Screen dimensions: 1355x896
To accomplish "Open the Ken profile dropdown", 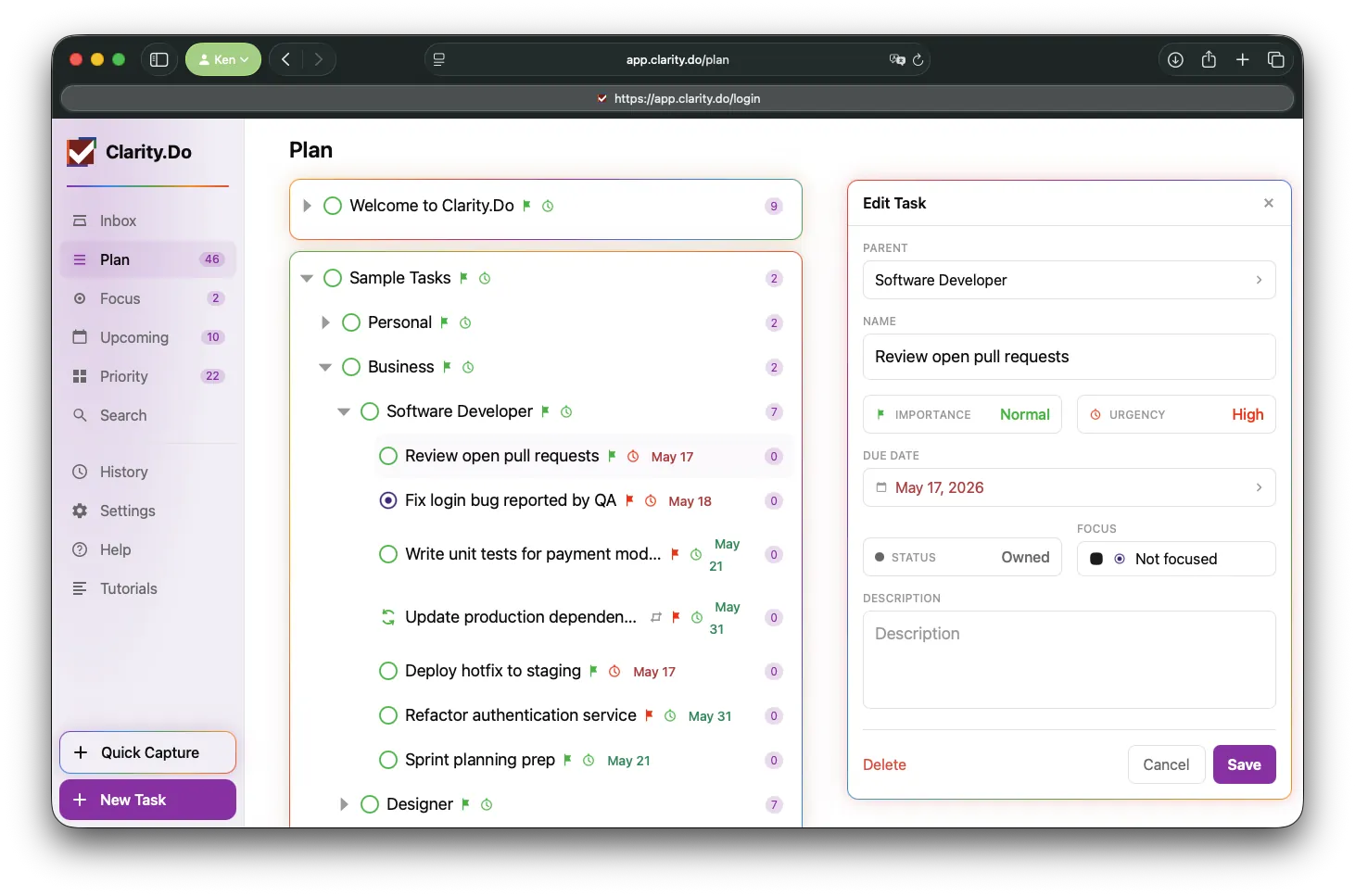I will [223, 59].
